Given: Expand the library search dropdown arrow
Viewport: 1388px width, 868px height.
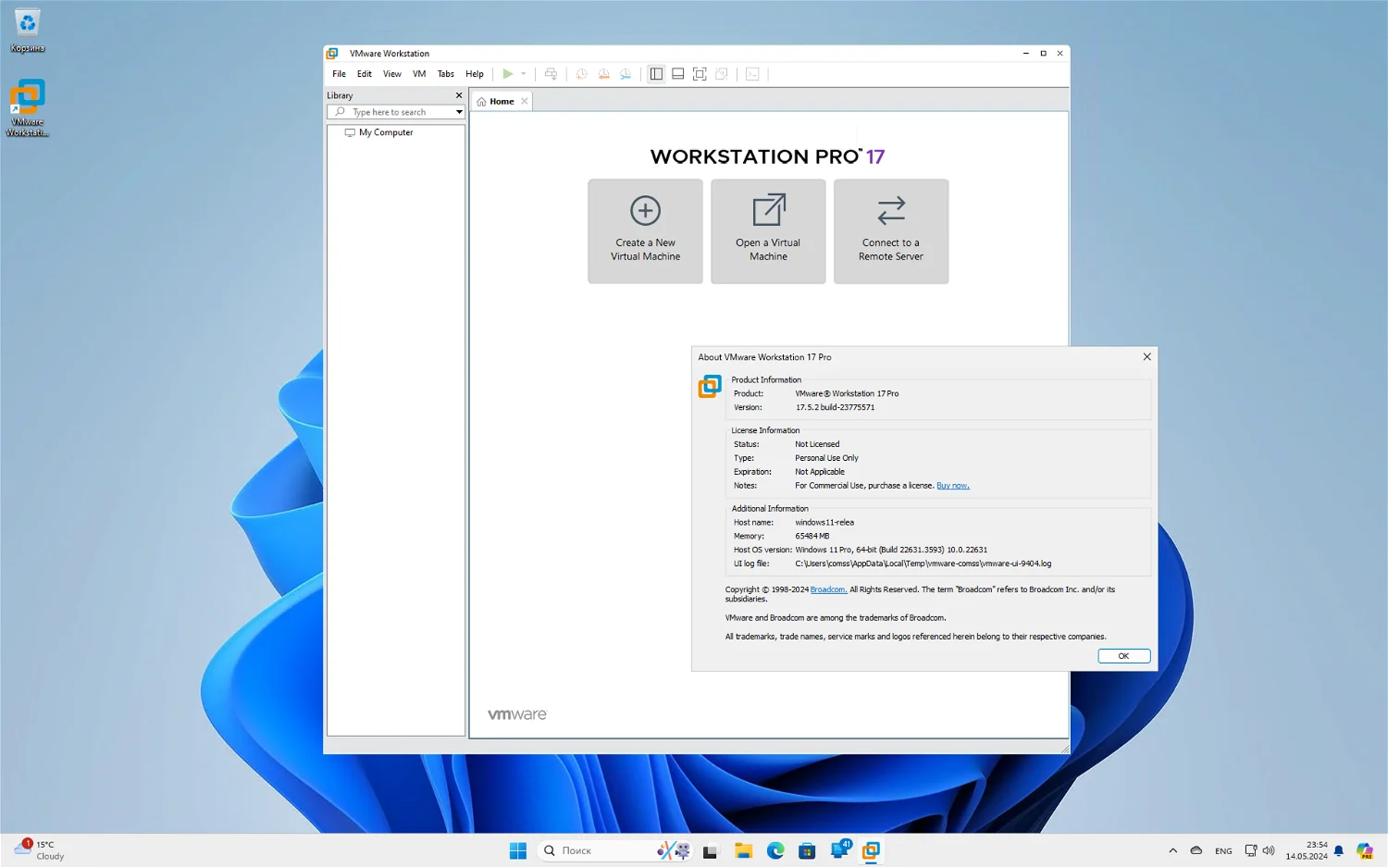Looking at the screenshot, I should pos(459,112).
